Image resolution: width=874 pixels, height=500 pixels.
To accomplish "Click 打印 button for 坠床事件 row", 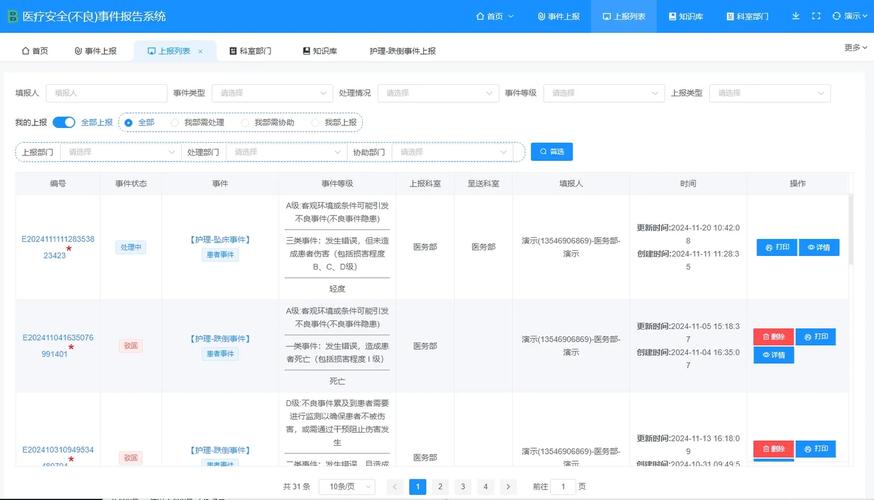I will pyautogui.click(x=777, y=247).
